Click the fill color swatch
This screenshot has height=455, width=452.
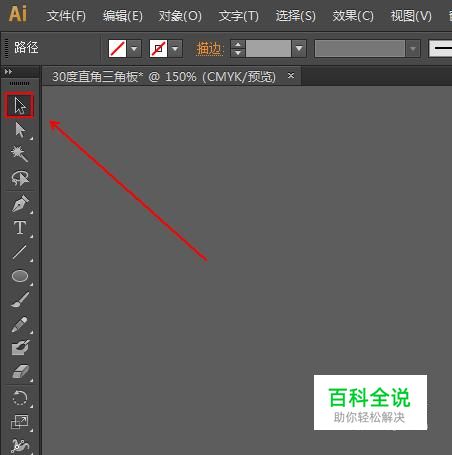pos(117,49)
